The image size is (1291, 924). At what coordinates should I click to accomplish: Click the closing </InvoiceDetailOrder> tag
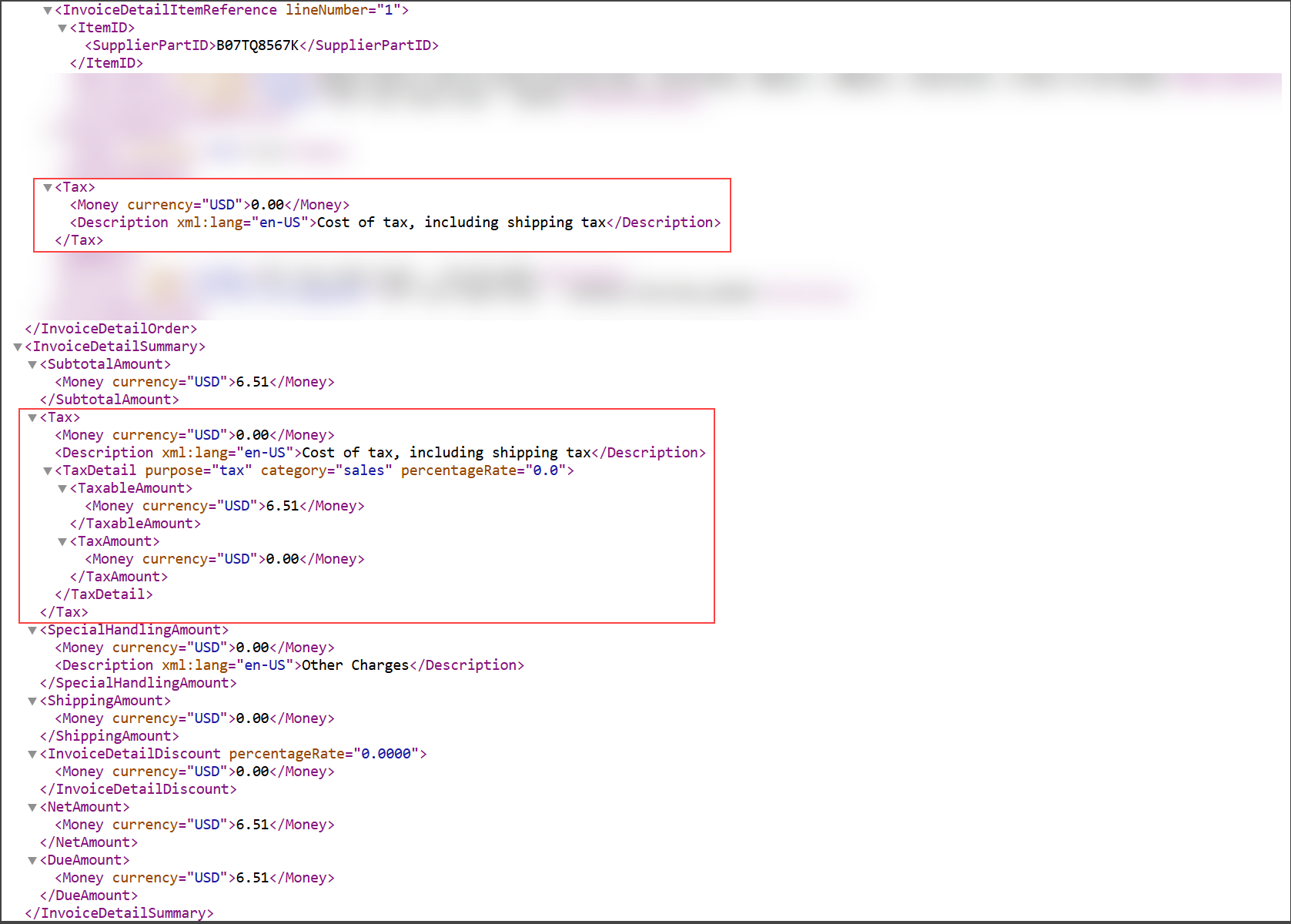point(111,329)
